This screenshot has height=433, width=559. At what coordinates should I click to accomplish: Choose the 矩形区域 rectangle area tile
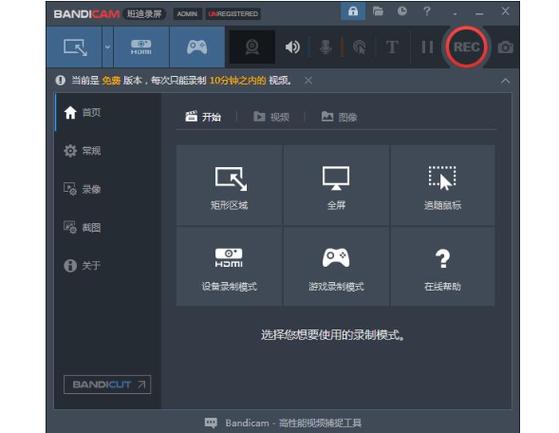click(x=229, y=185)
